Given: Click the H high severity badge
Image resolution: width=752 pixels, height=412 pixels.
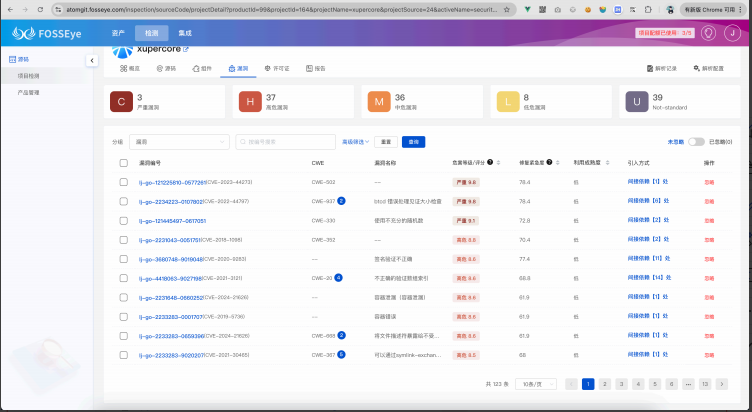Looking at the screenshot, I should click(x=250, y=102).
